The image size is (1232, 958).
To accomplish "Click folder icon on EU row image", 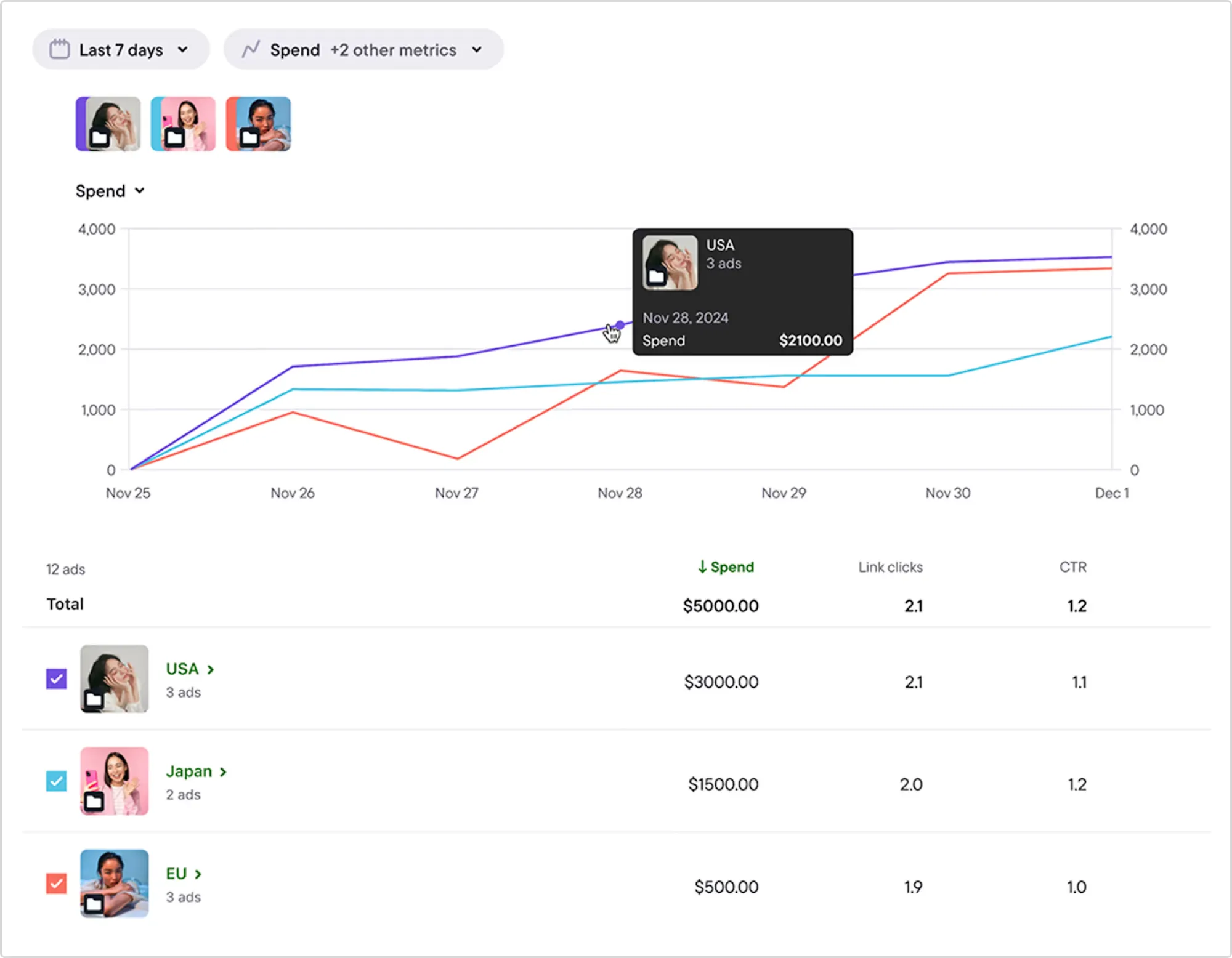I will [94, 904].
